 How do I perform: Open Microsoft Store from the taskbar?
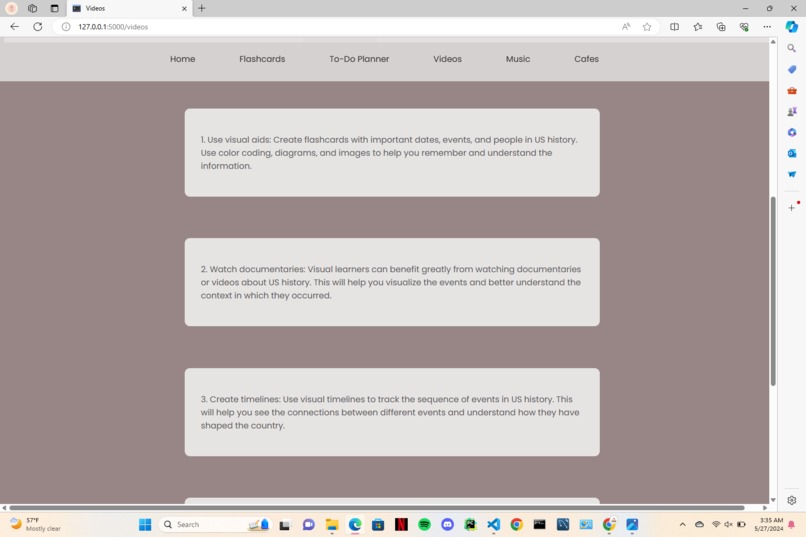tap(378, 524)
